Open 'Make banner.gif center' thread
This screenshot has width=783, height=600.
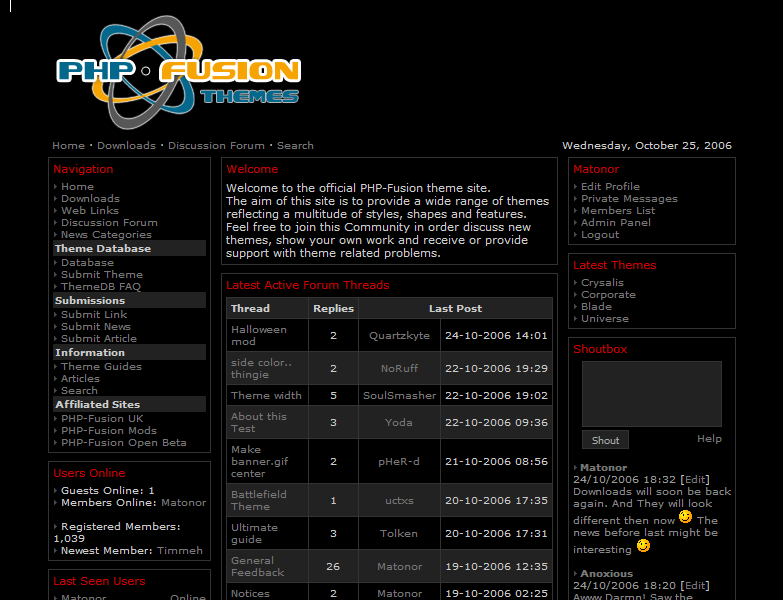[x=260, y=461]
